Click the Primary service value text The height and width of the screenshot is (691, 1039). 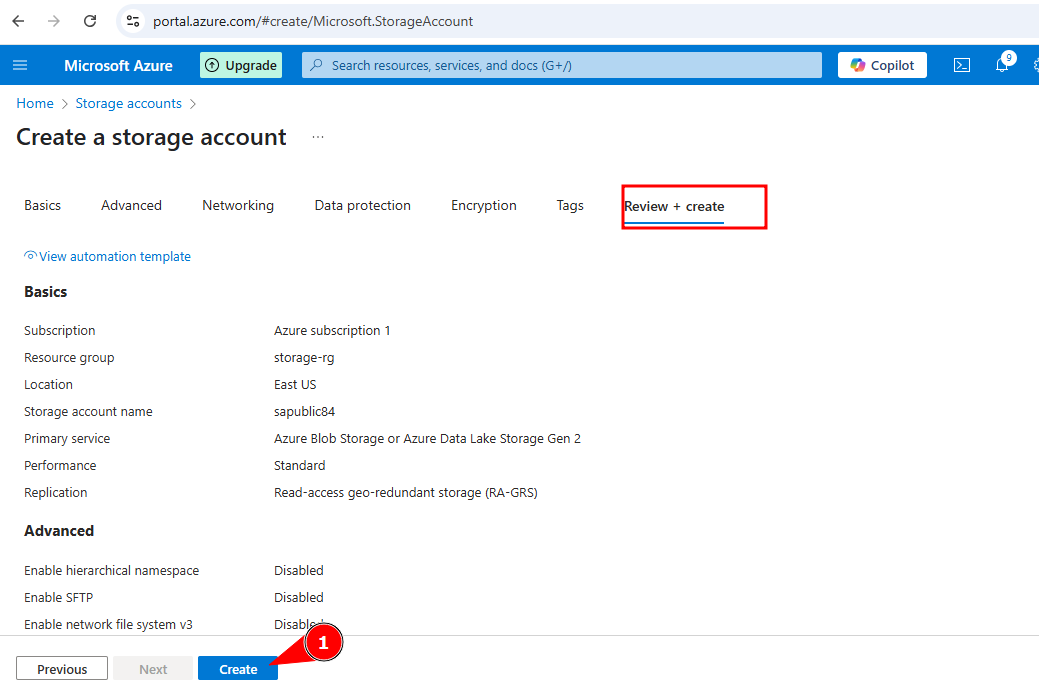tap(427, 439)
